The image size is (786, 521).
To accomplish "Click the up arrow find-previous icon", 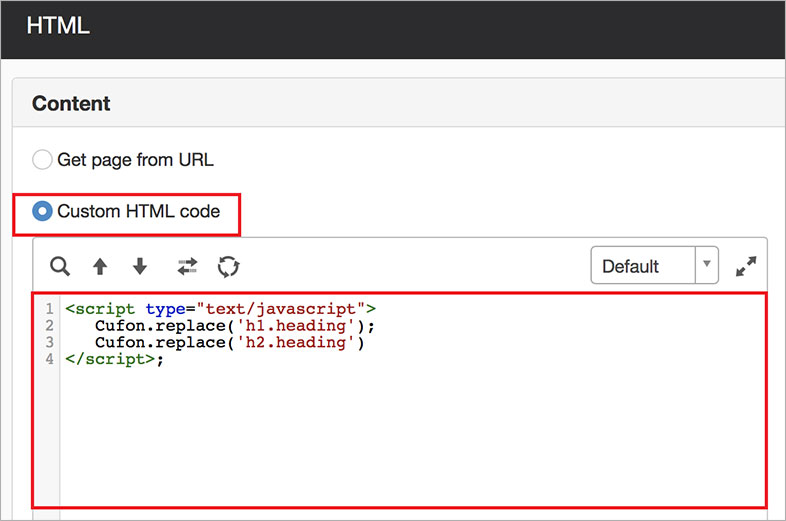I will [x=100, y=267].
